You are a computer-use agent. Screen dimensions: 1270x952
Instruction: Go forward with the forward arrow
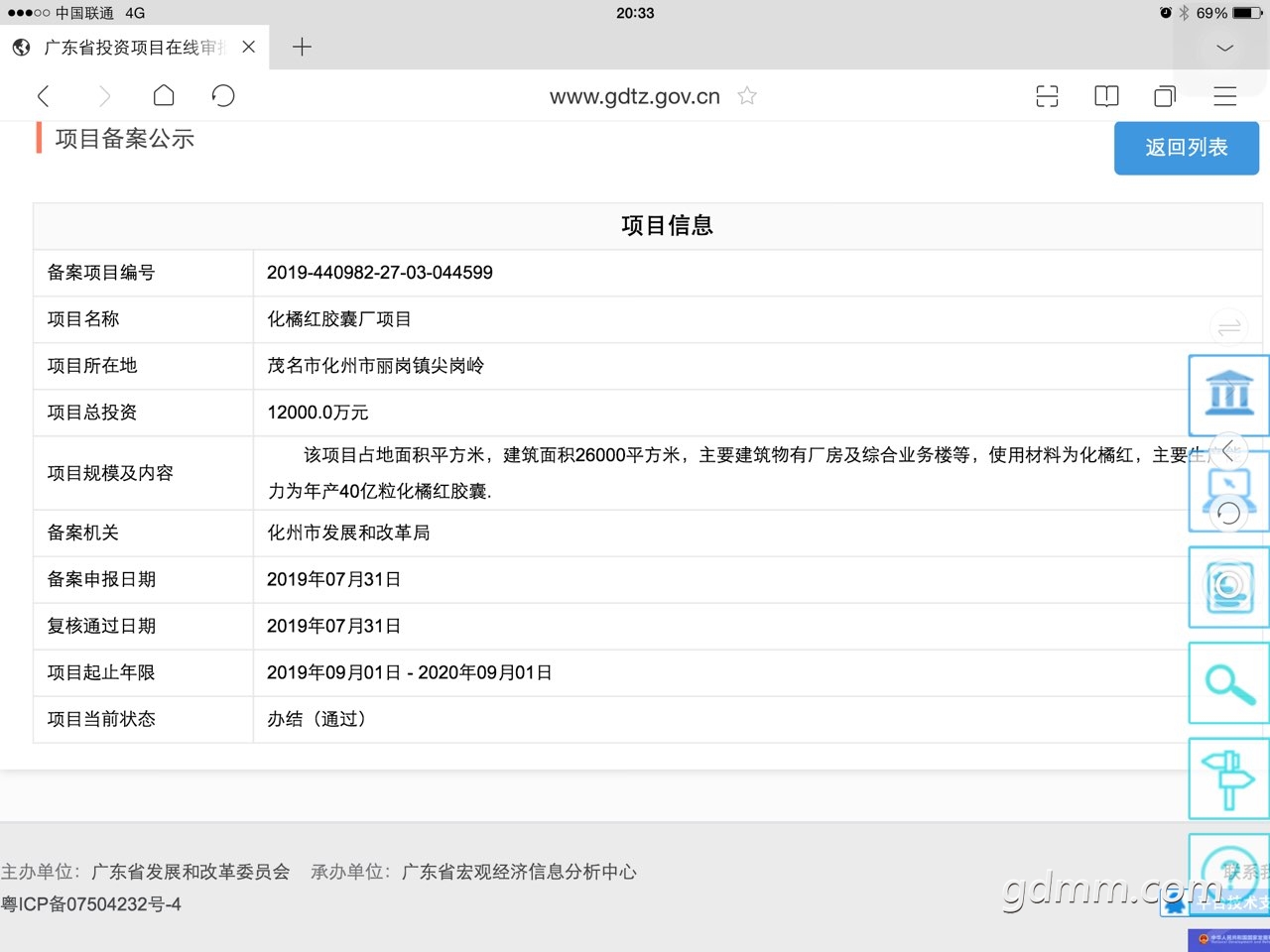[x=104, y=96]
